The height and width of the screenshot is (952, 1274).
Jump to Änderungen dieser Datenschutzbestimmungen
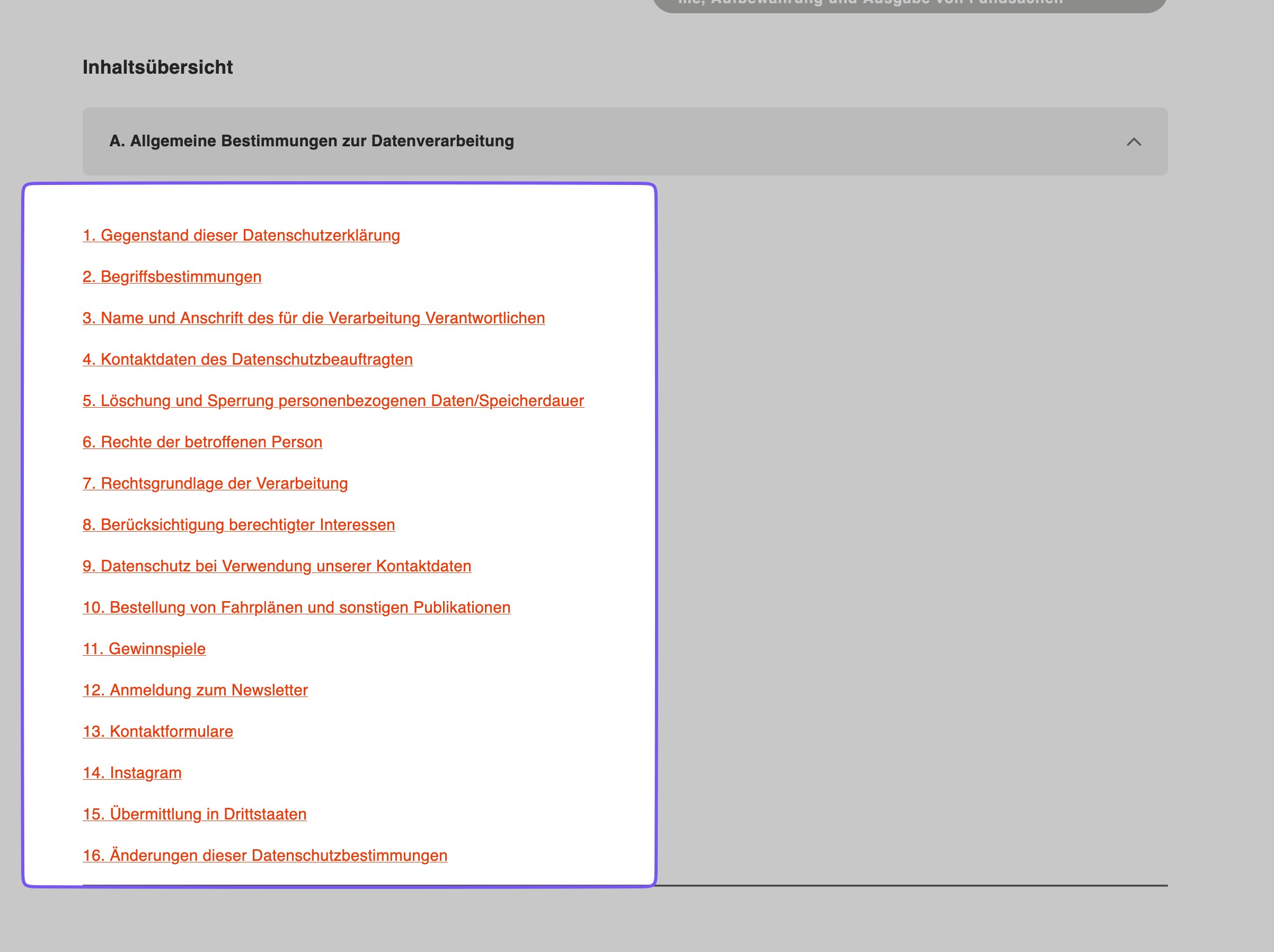(x=264, y=856)
